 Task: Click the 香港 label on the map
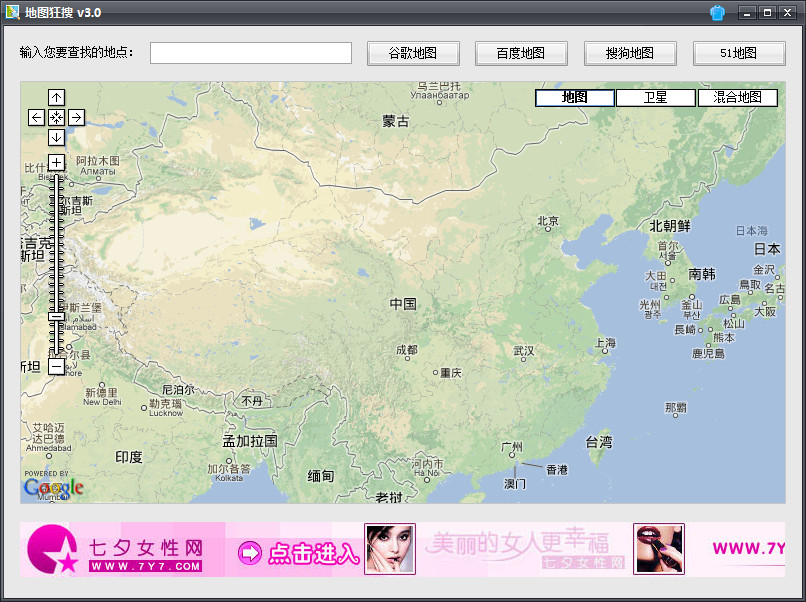click(557, 470)
